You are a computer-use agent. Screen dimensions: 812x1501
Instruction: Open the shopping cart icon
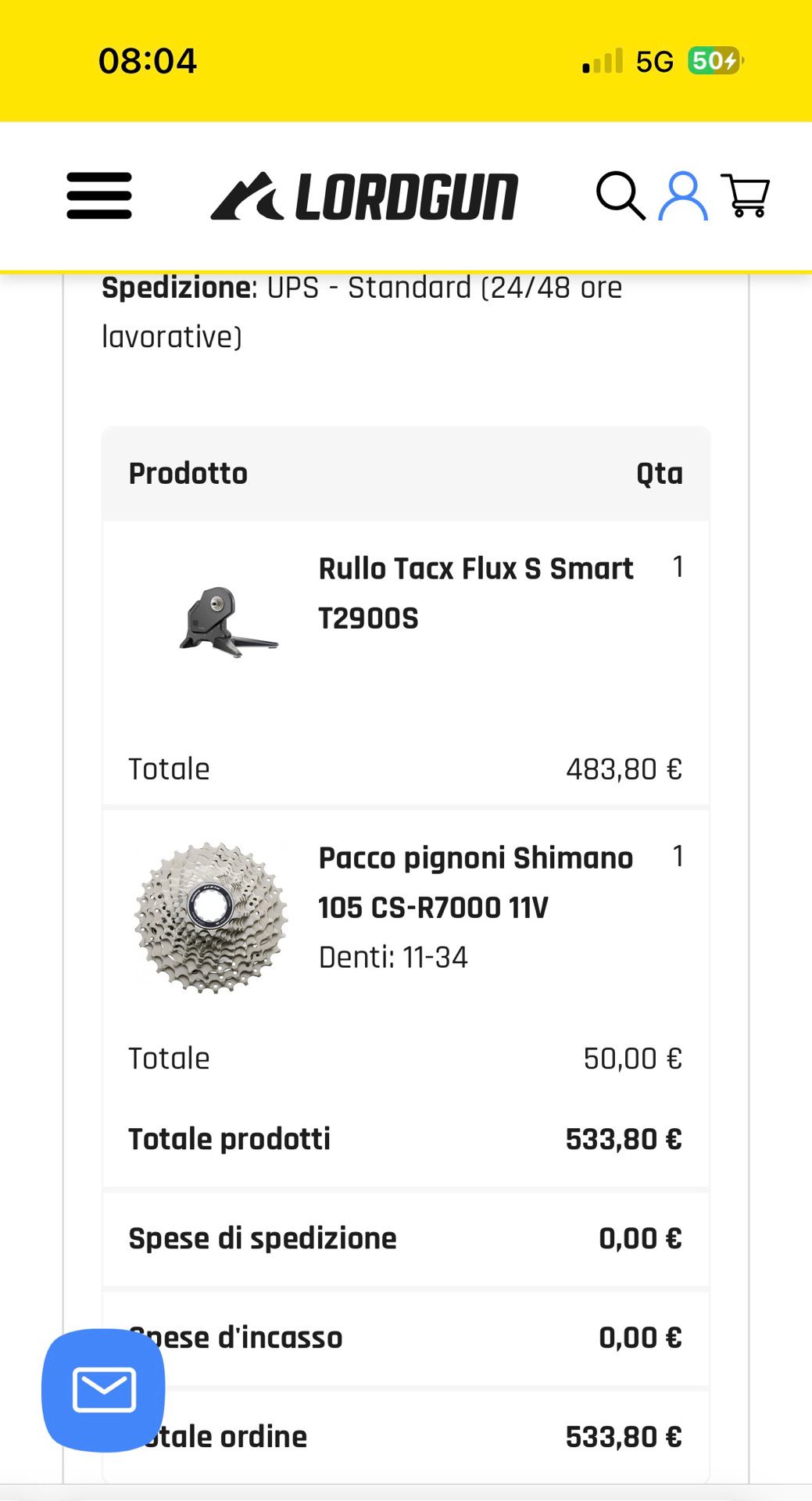point(746,195)
